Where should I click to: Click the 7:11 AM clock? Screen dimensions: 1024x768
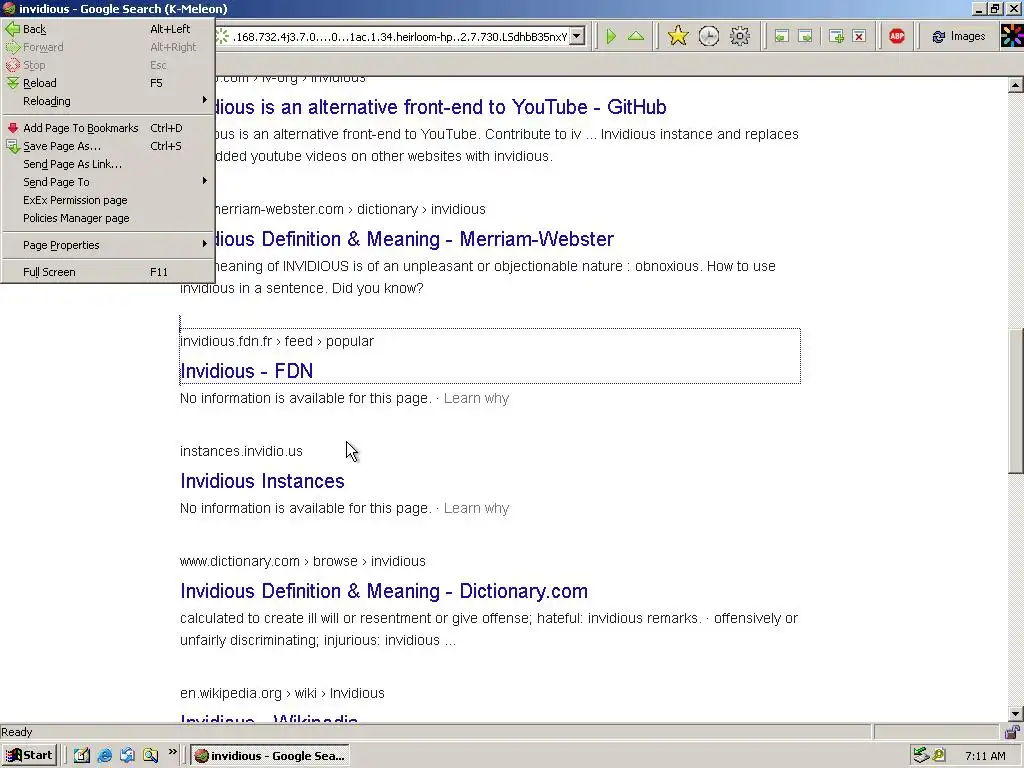point(985,756)
